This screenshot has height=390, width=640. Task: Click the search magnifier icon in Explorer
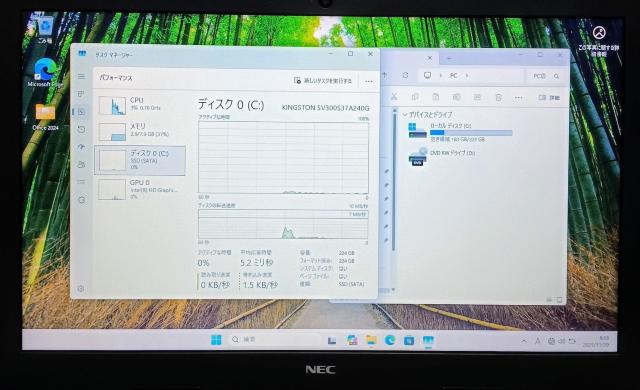coord(556,76)
